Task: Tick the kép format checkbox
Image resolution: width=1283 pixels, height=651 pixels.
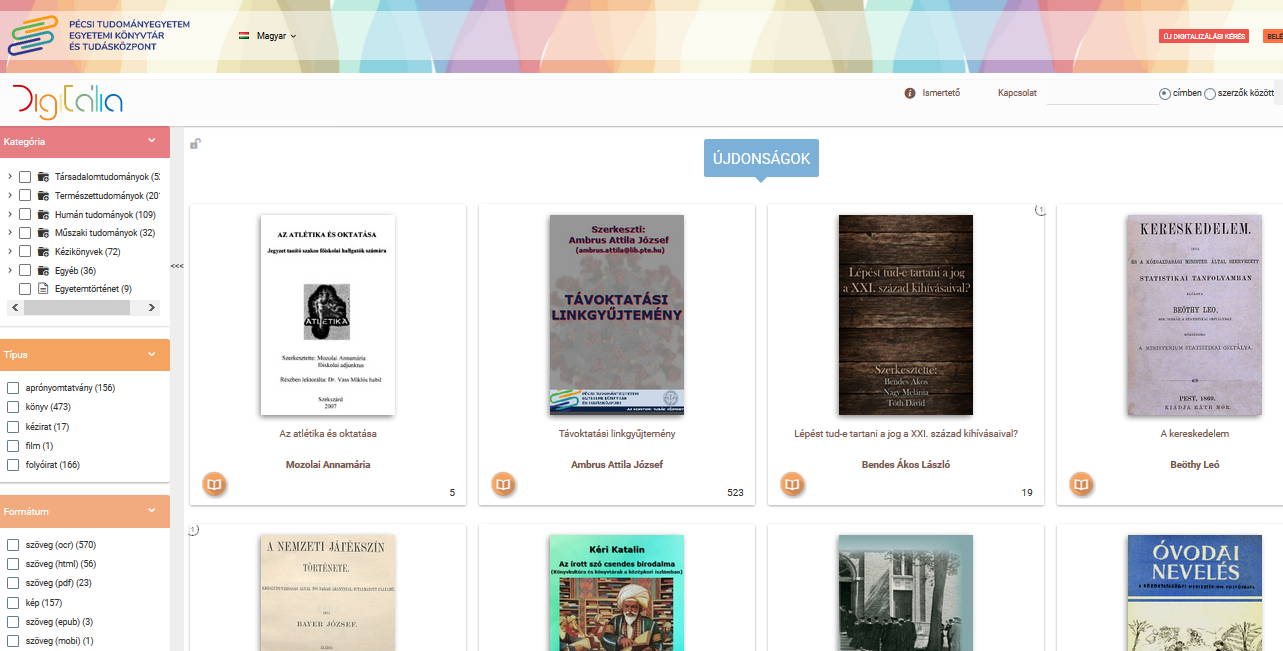Action: tap(13, 603)
